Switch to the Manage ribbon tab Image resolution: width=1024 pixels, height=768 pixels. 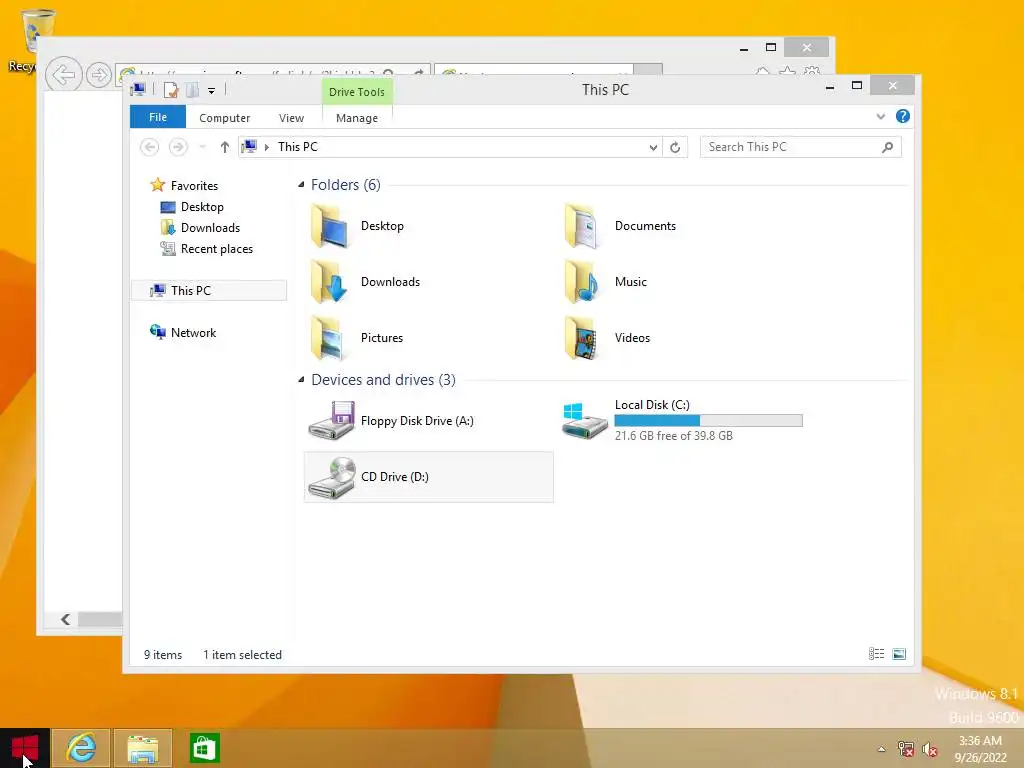point(357,118)
